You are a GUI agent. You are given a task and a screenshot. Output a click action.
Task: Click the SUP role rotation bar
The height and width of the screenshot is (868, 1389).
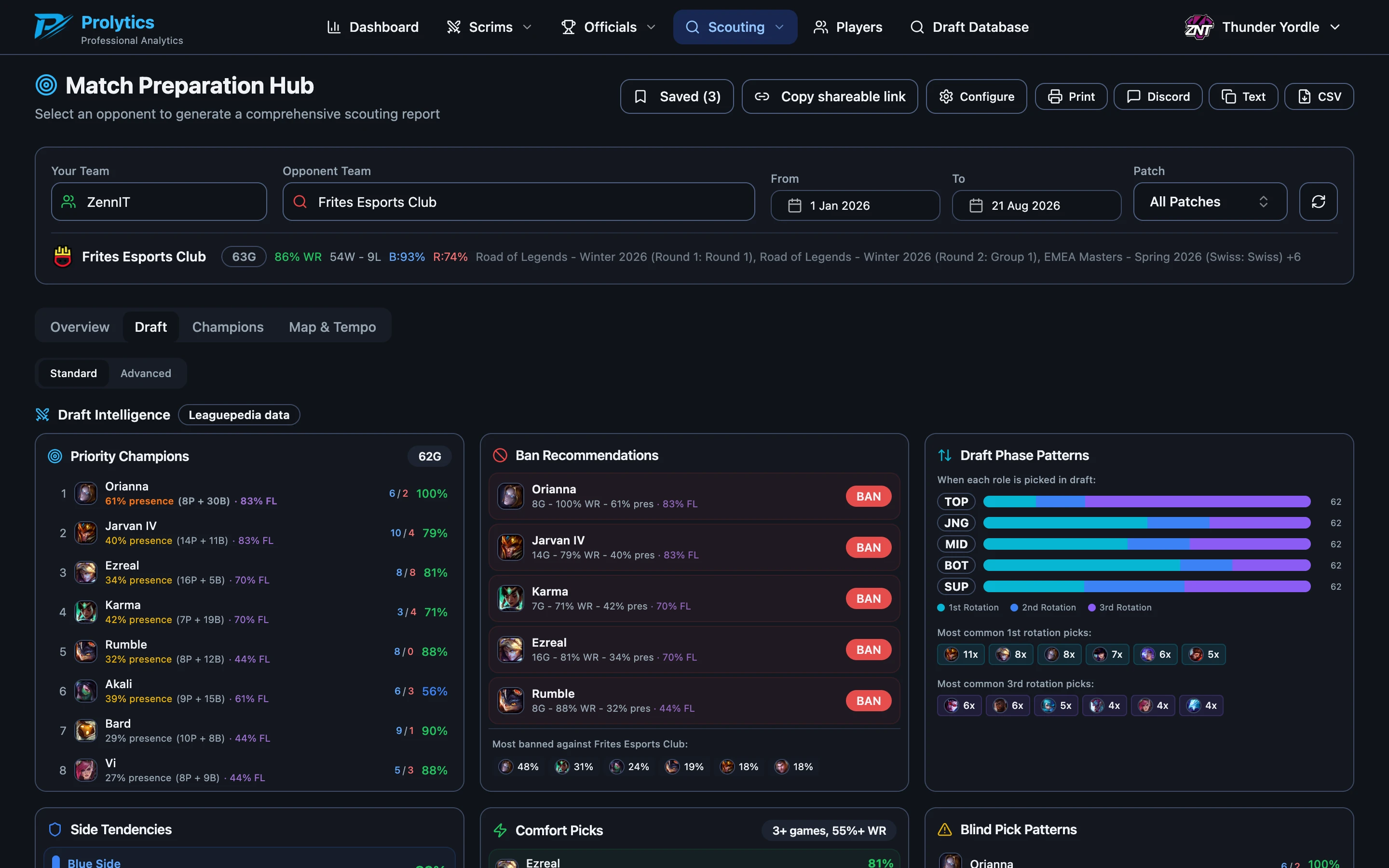tap(1147, 587)
